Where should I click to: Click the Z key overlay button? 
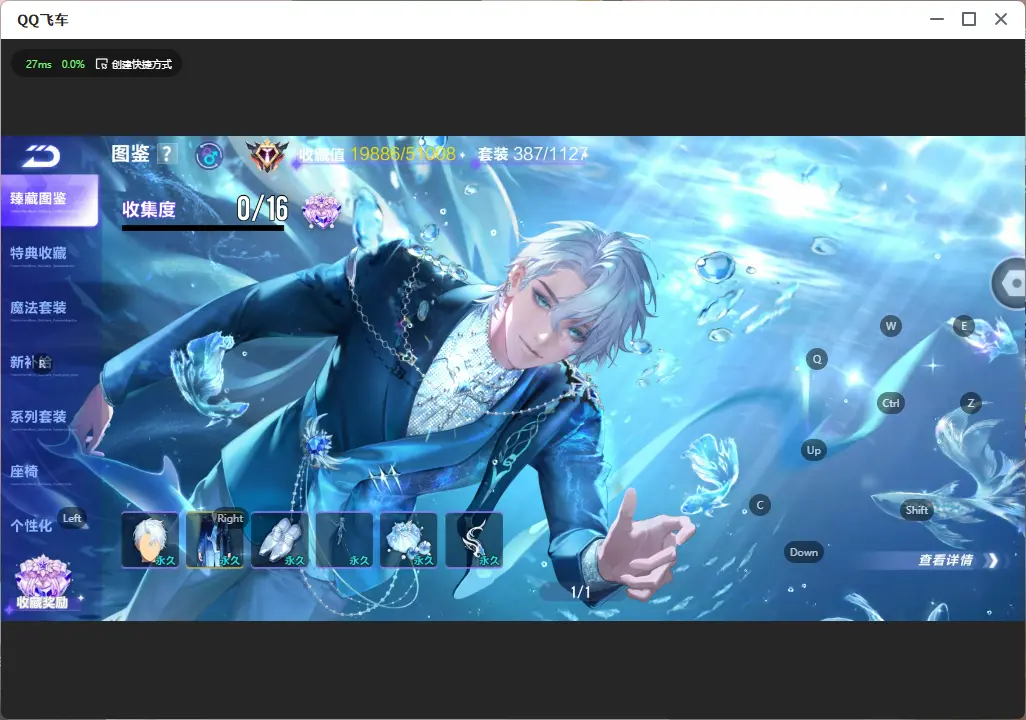[970, 403]
